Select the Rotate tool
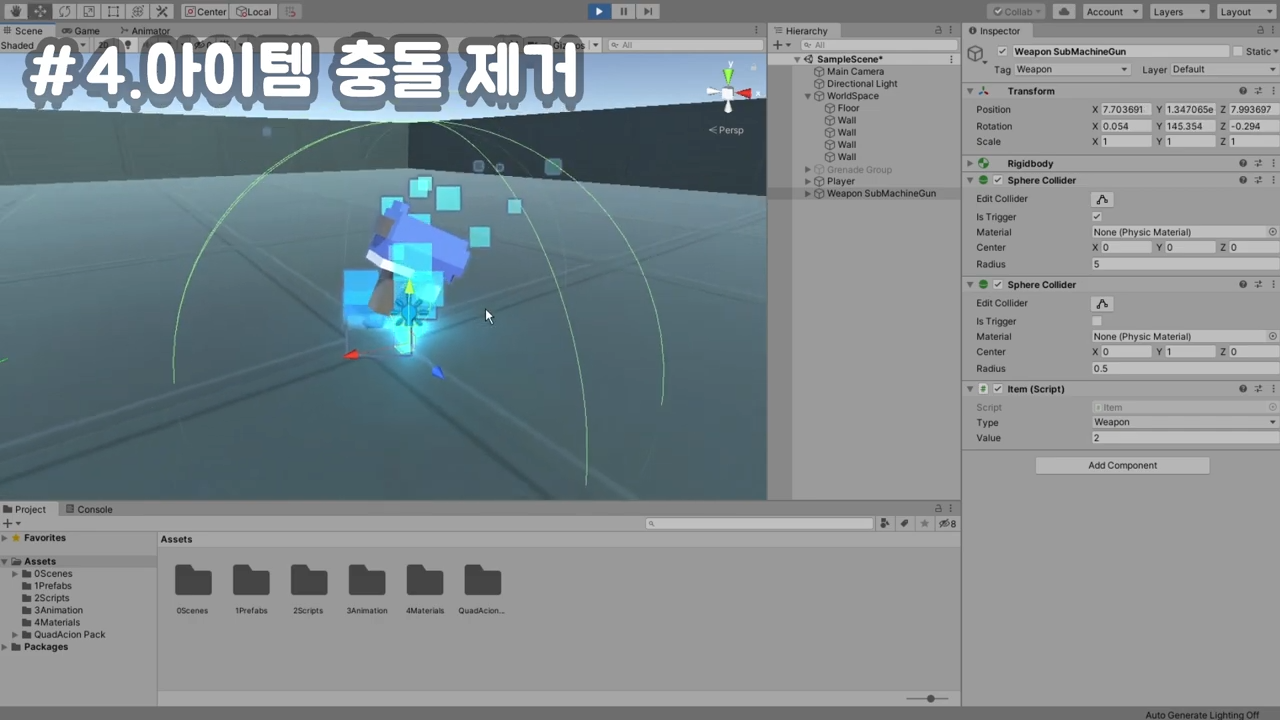 coord(64,11)
